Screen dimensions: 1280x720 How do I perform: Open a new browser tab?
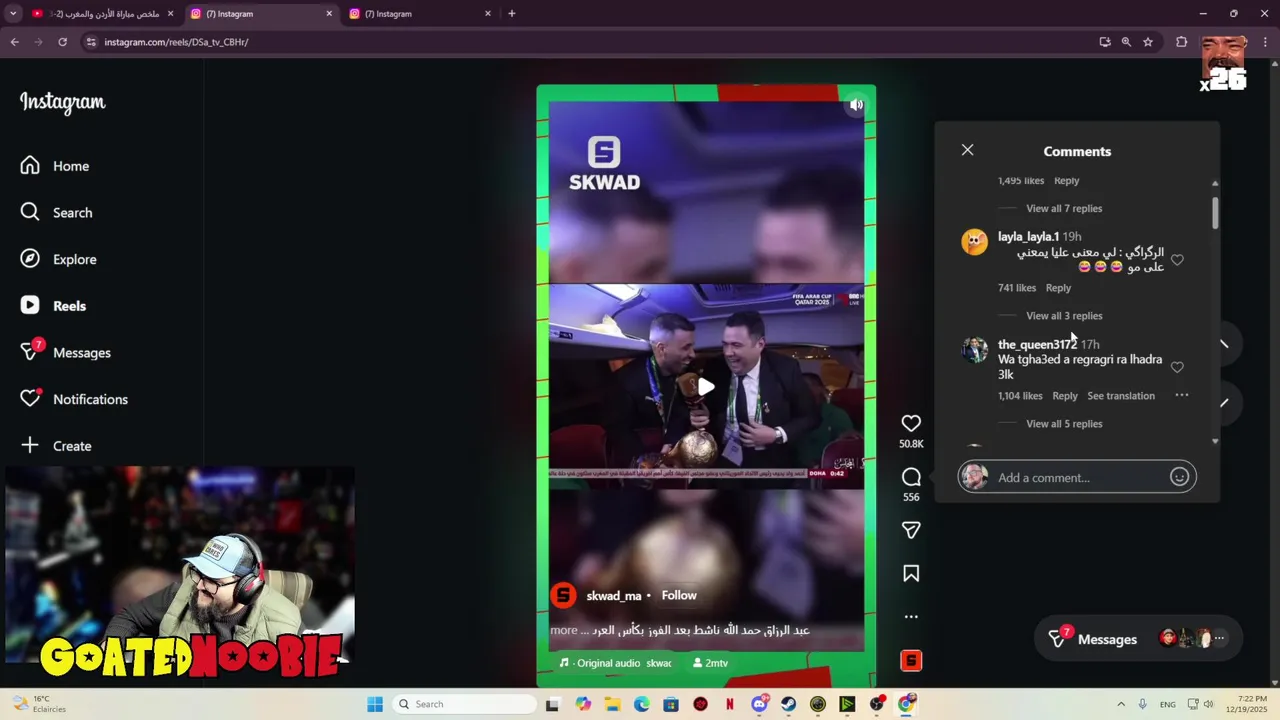coord(511,14)
